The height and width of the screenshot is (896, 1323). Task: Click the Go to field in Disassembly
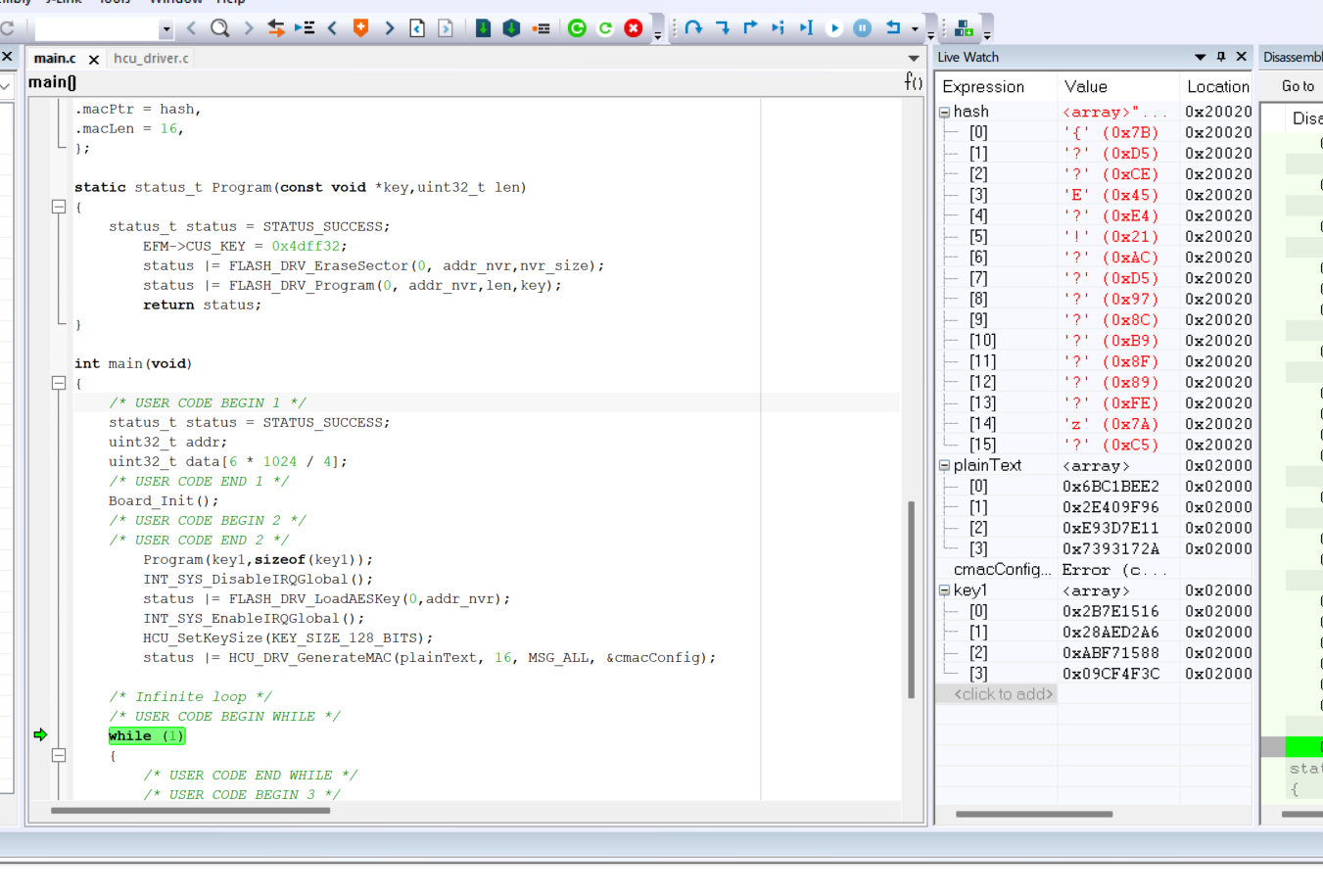click(x=1299, y=86)
